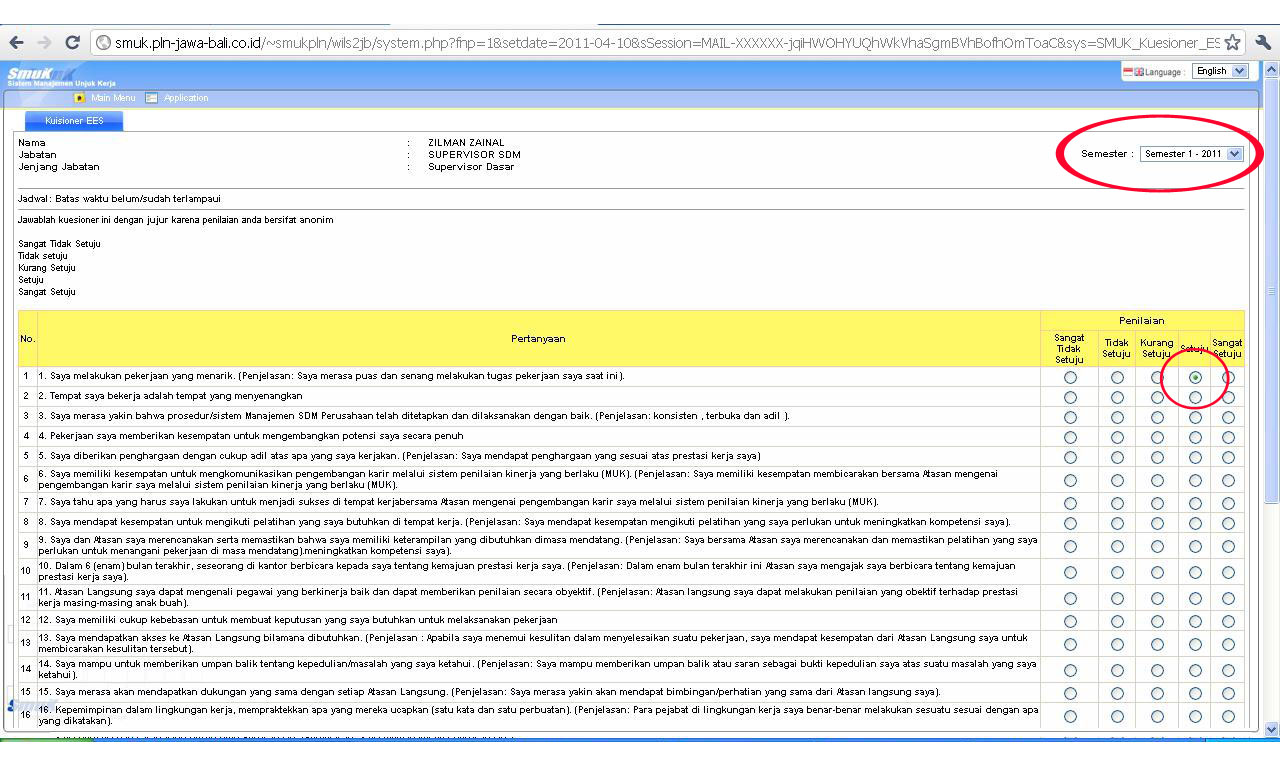Image resolution: width=1280 pixels, height=768 pixels.
Task: Choose Sangat Tidak Setuju for question 15
Action: coord(1070,693)
